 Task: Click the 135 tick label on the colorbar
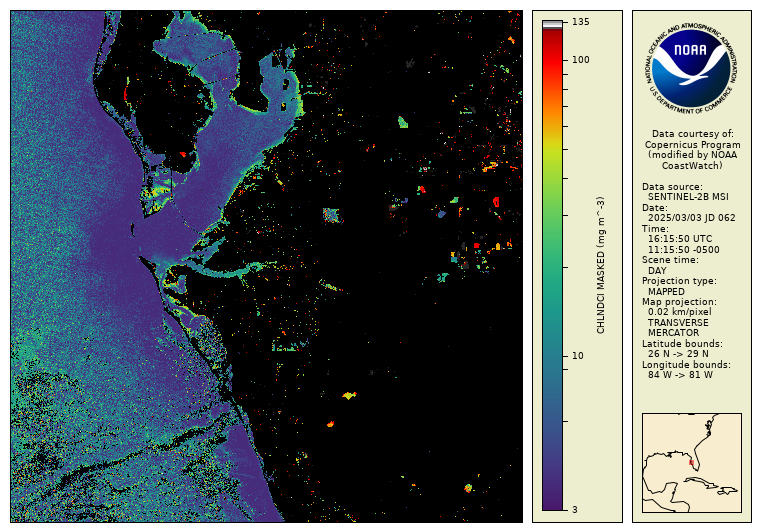580,22
